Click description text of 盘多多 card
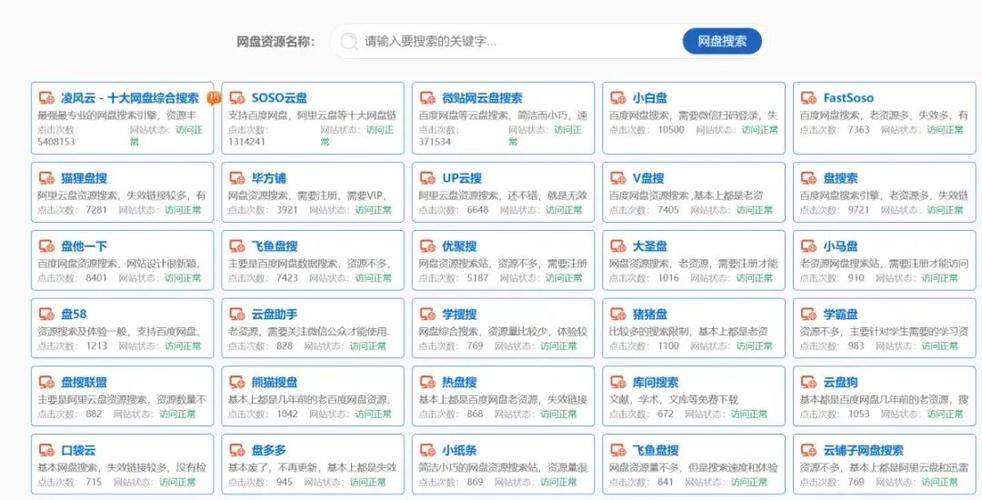Image resolution: width=982 pixels, height=500 pixels. 313,467
